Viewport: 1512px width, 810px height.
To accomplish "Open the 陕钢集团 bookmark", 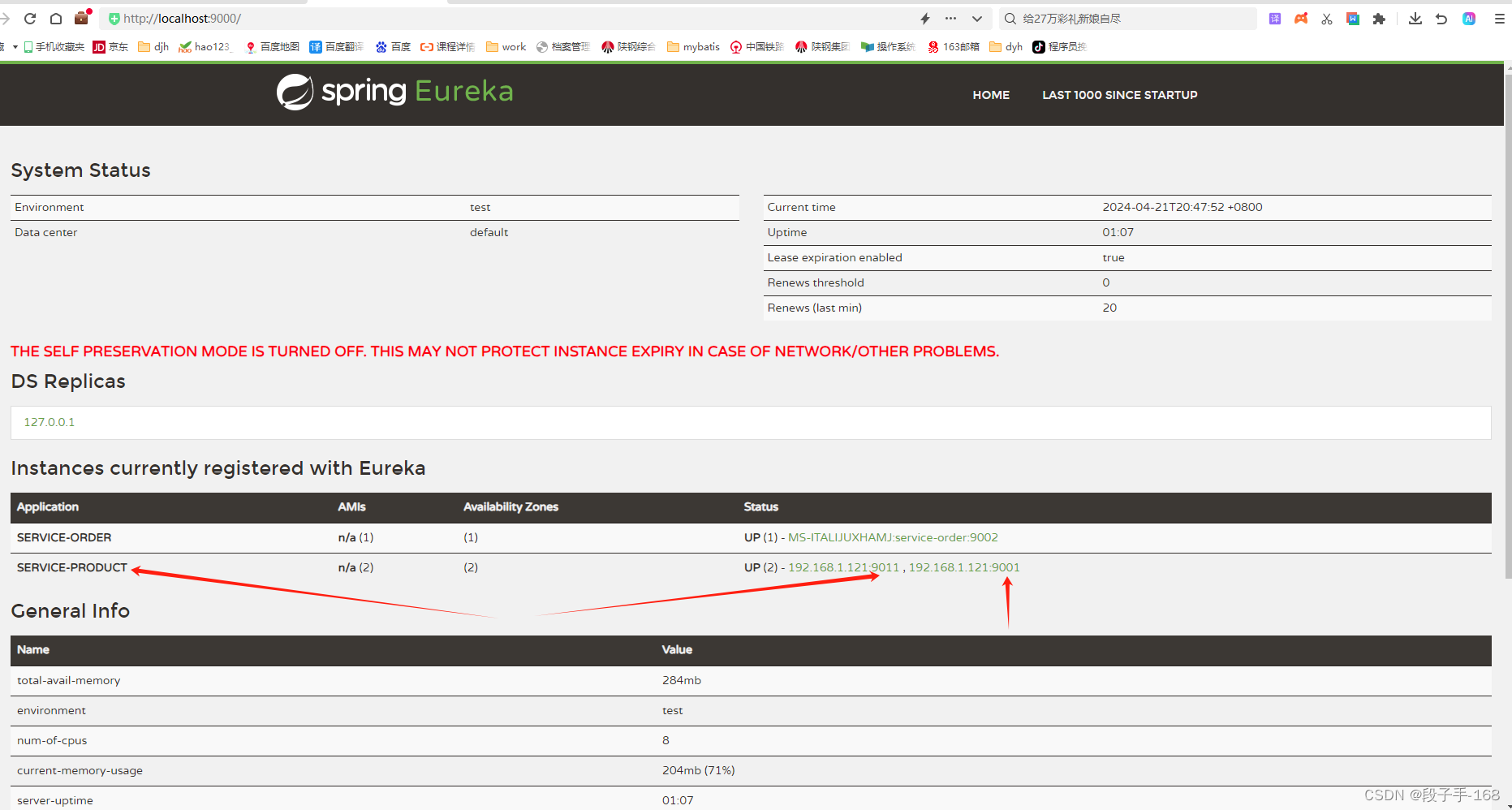I will pos(823,47).
